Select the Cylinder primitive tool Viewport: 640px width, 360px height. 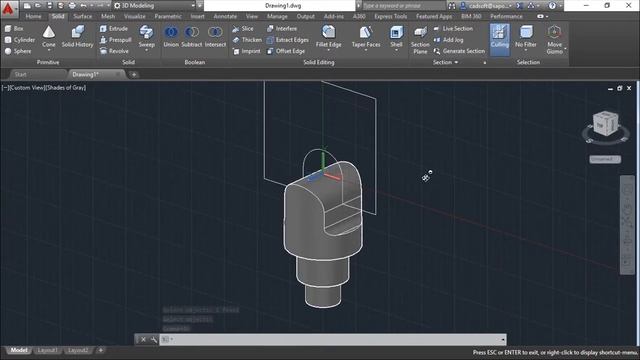click(x=20, y=40)
